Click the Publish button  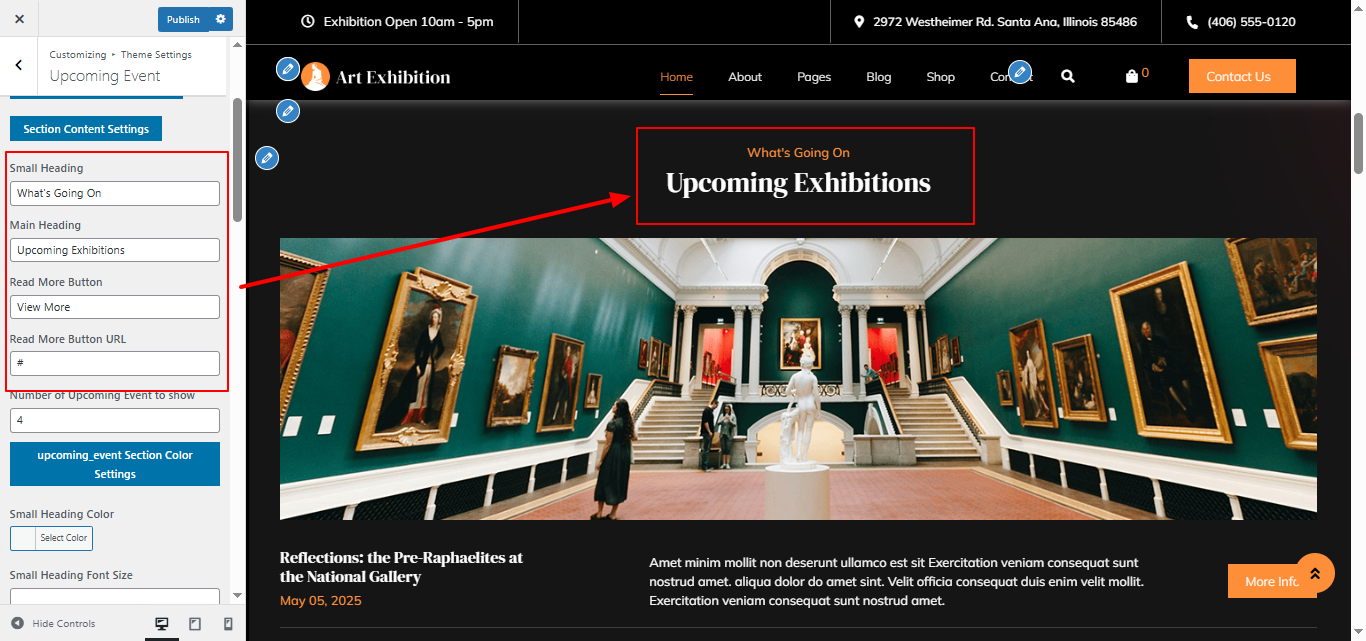click(184, 19)
